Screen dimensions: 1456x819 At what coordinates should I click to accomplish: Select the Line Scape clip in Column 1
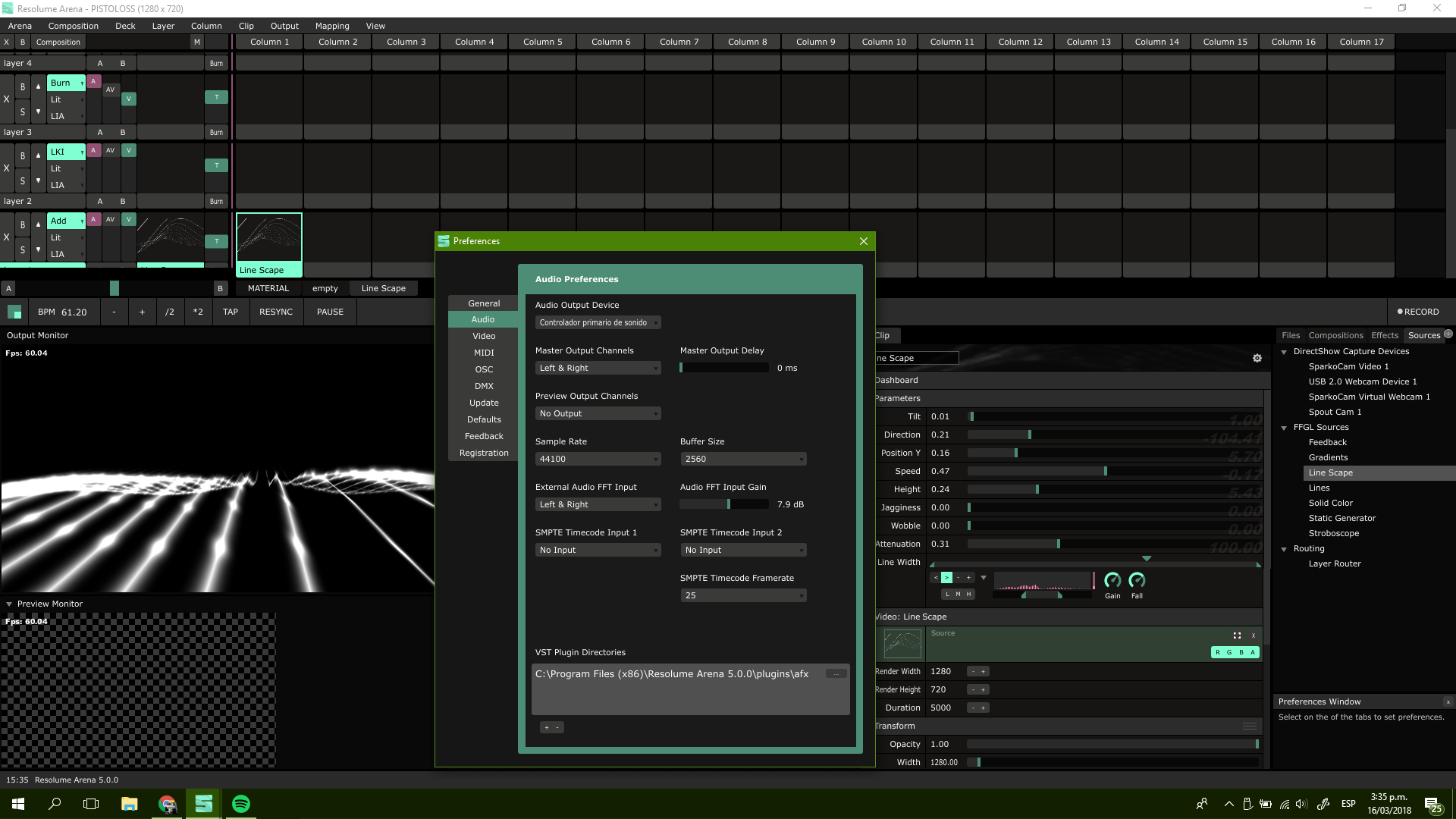[x=268, y=244]
